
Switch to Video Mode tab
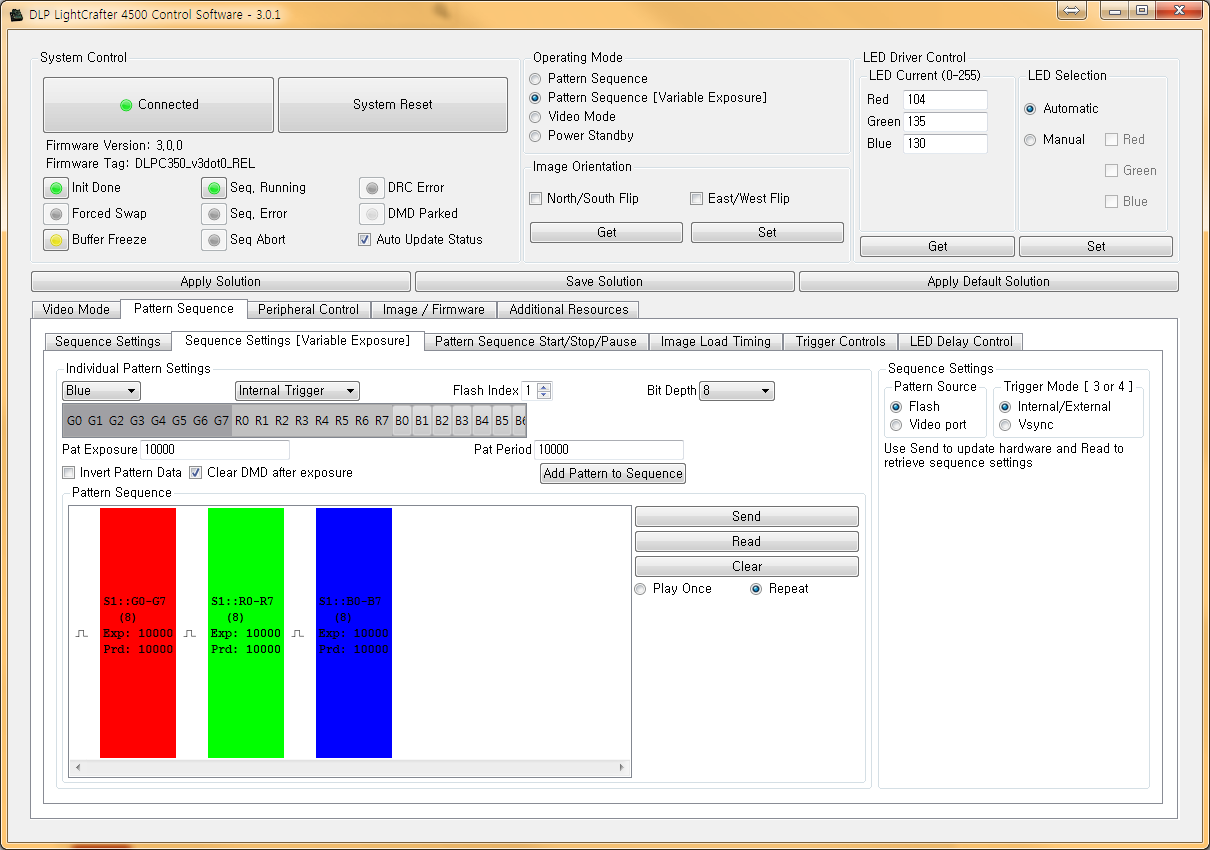point(76,310)
